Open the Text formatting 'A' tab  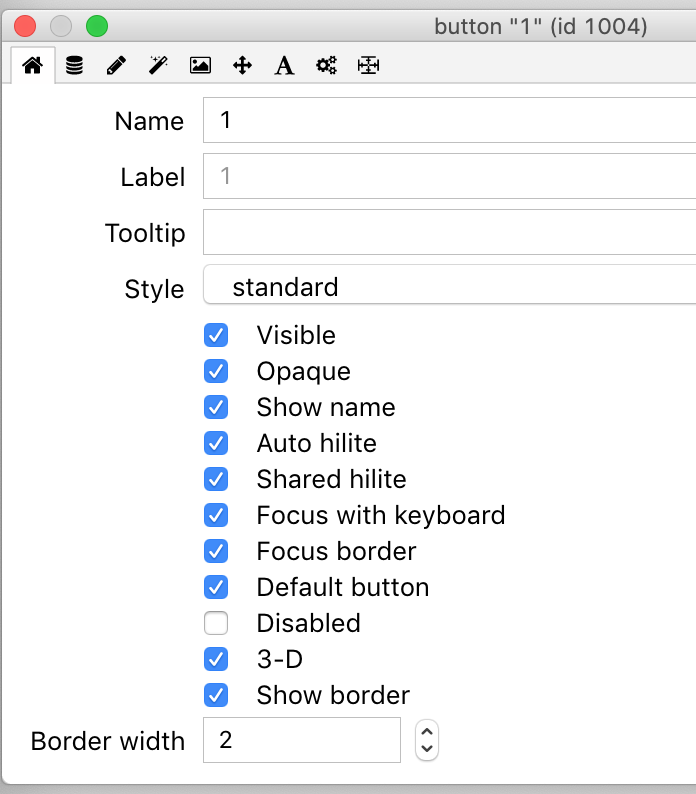pyautogui.click(x=284, y=66)
